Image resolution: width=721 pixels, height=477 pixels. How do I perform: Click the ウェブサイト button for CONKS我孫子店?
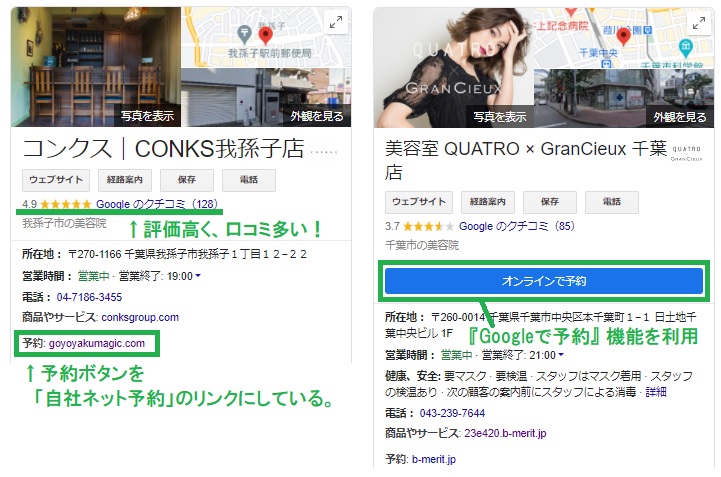pyautogui.click(x=56, y=180)
